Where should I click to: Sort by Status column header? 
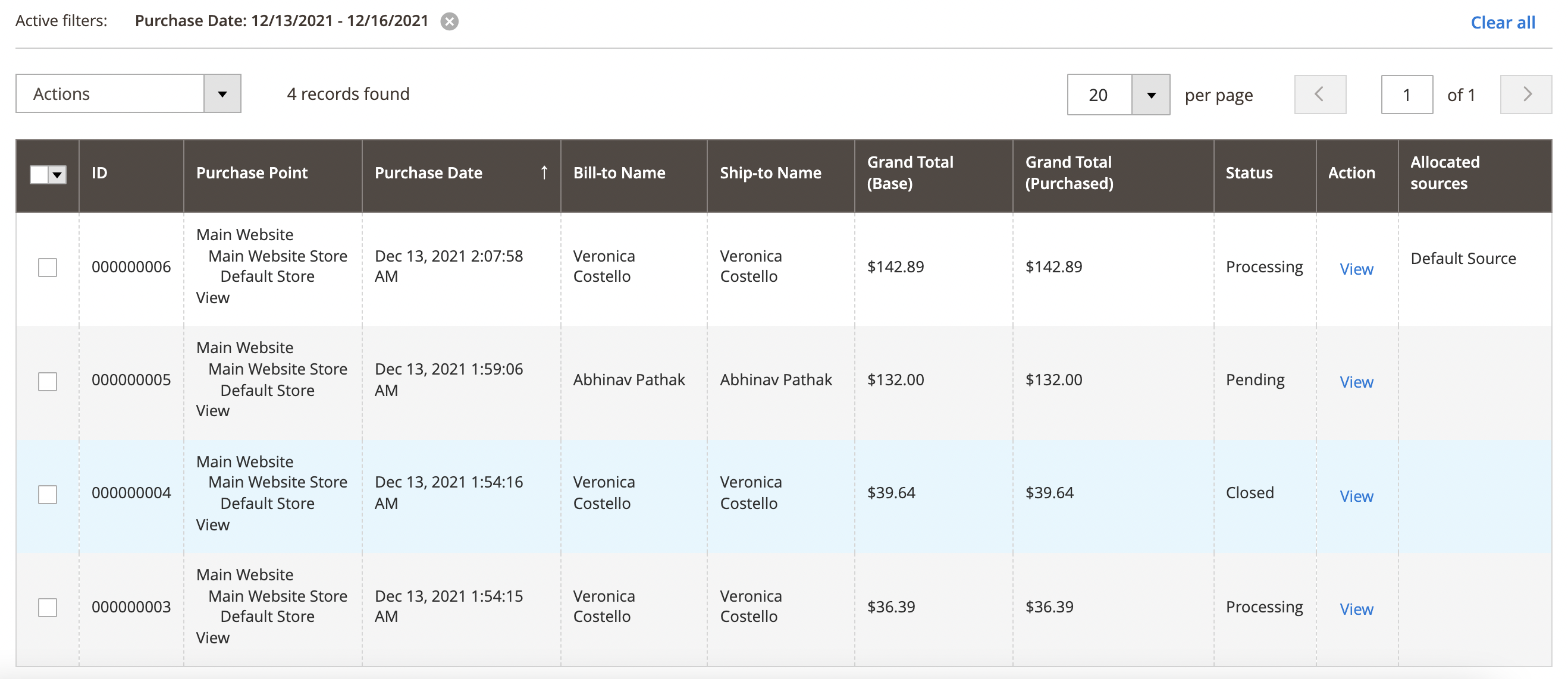click(x=1249, y=173)
